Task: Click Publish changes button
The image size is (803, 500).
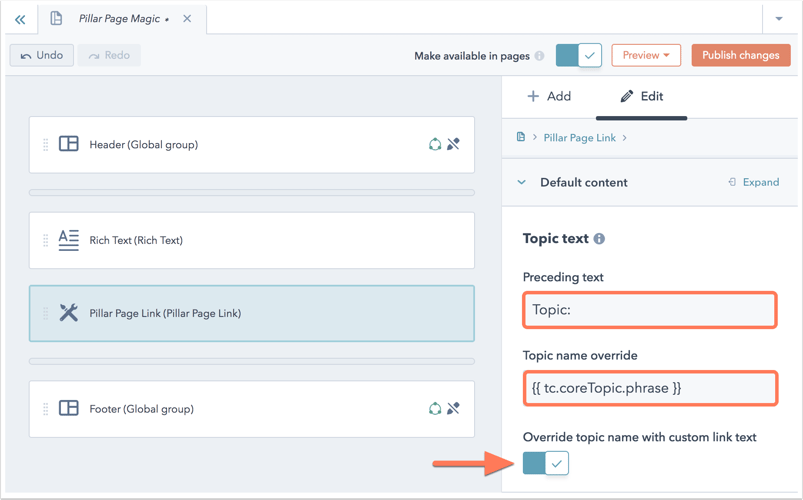Action: pos(741,55)
